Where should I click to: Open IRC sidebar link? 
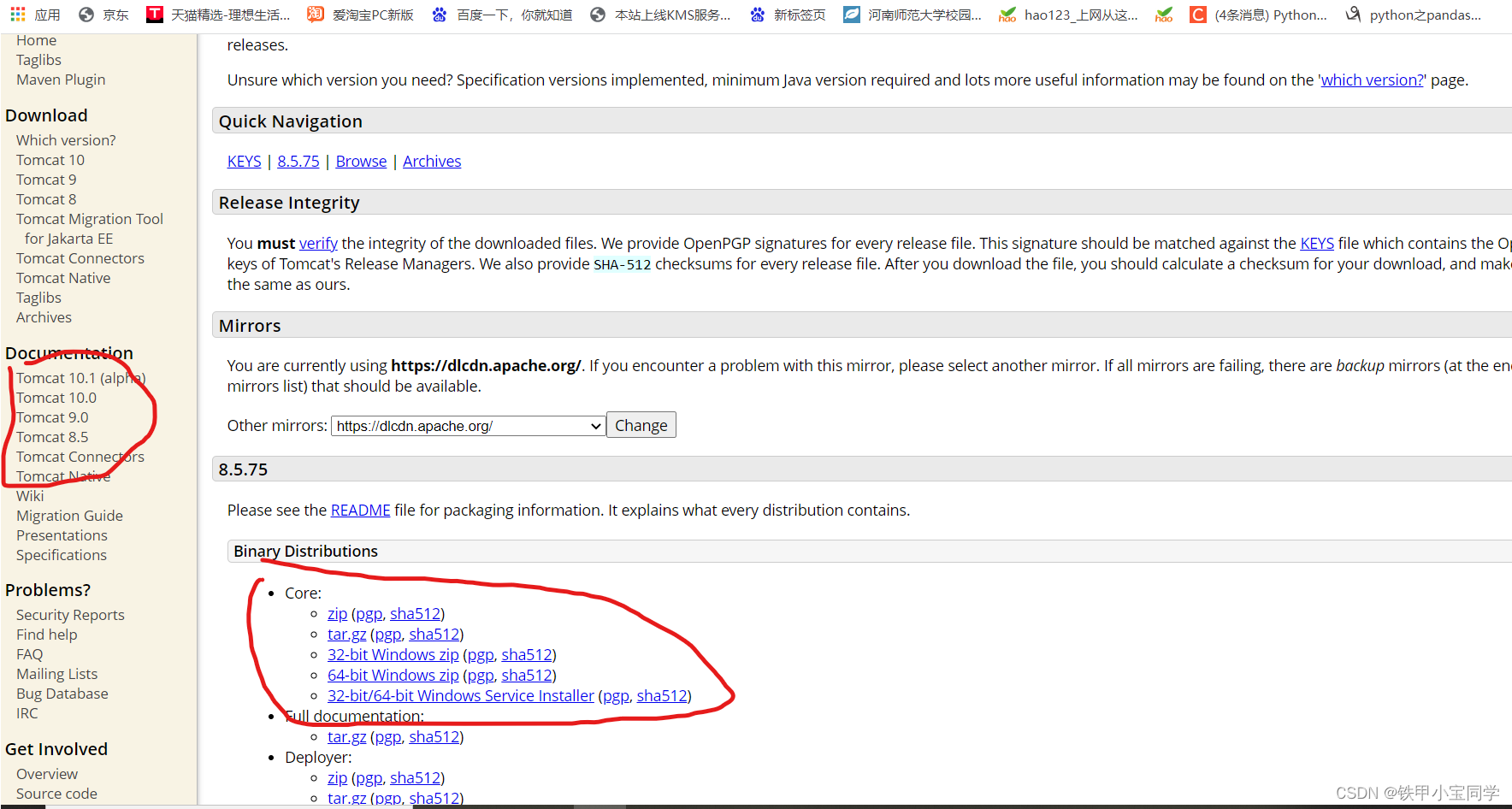(x=27, y=713)
